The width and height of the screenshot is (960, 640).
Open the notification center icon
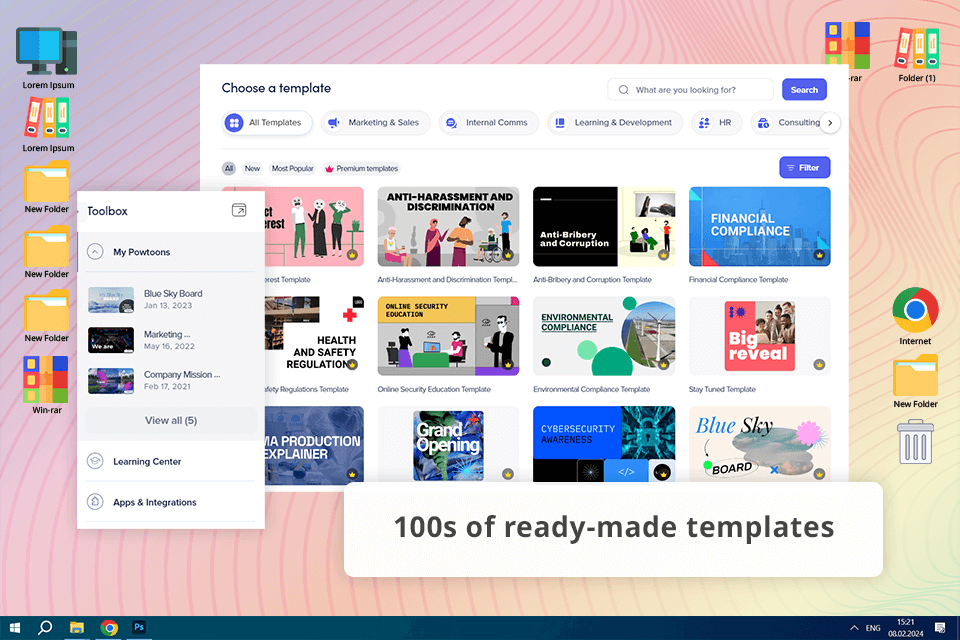point(940,628)
